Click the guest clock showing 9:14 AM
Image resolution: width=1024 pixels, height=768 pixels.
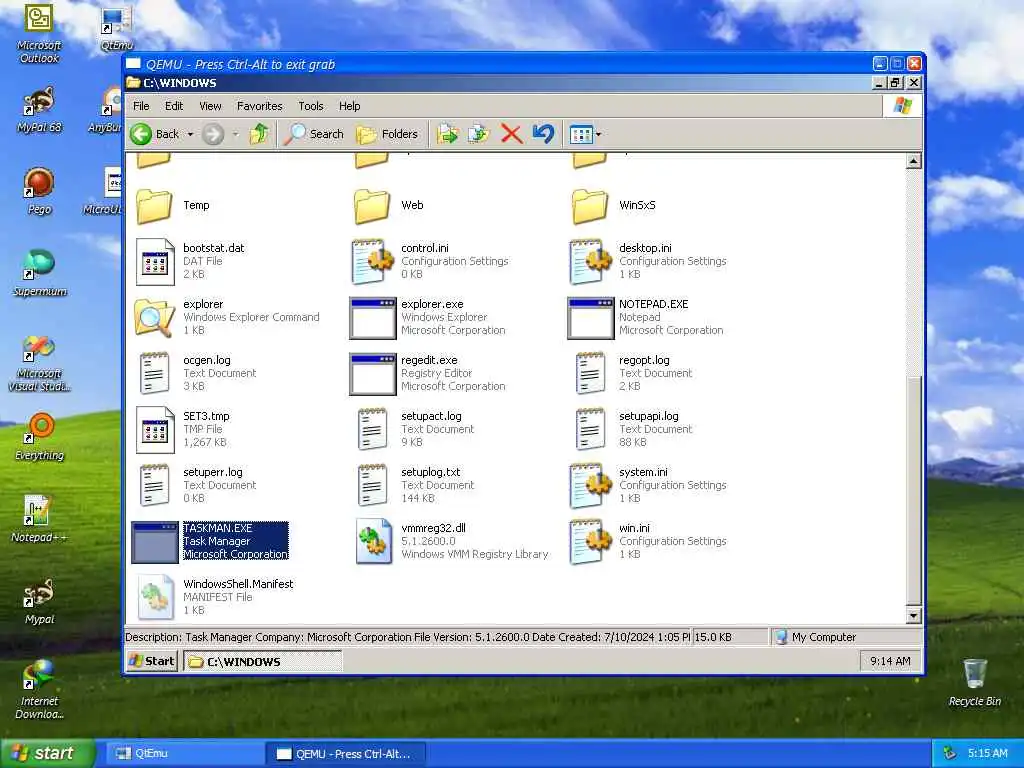coord(890,661)
